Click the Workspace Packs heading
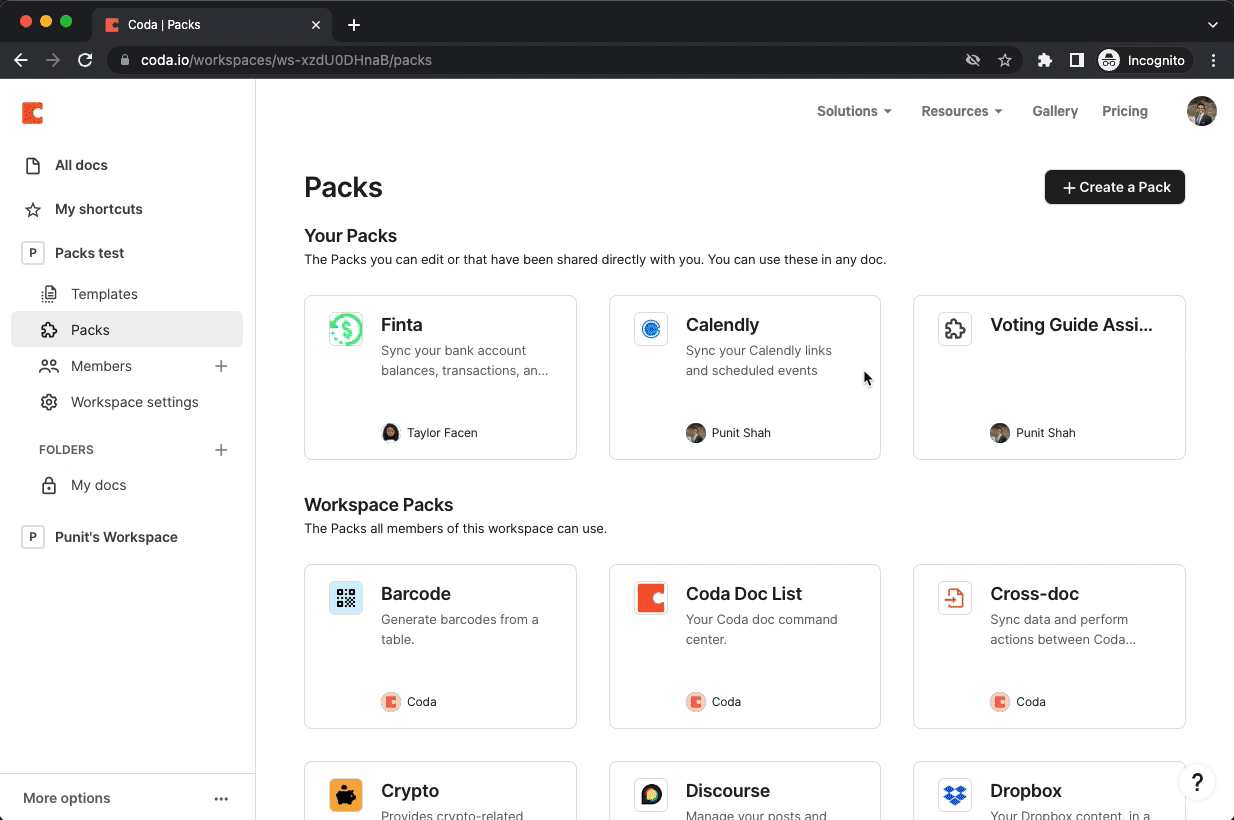Screen dimensions: 1234x820 379,505
